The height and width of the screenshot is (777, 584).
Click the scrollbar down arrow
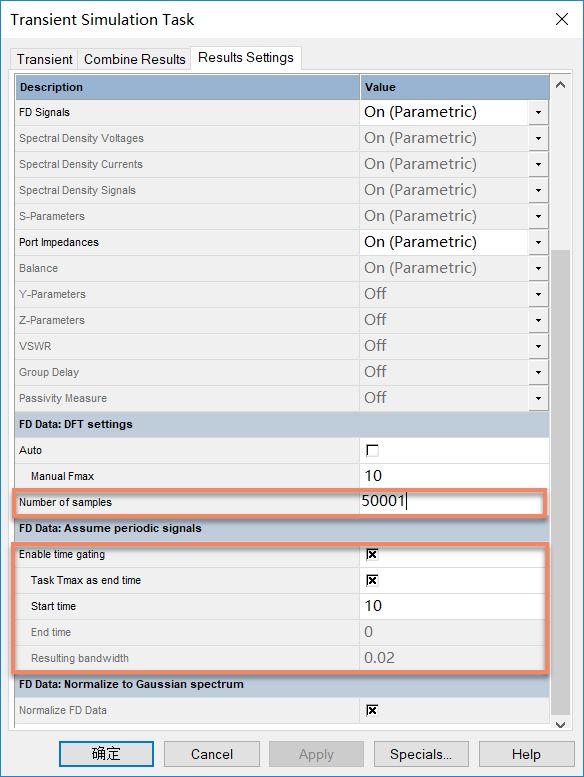point(561,724)
